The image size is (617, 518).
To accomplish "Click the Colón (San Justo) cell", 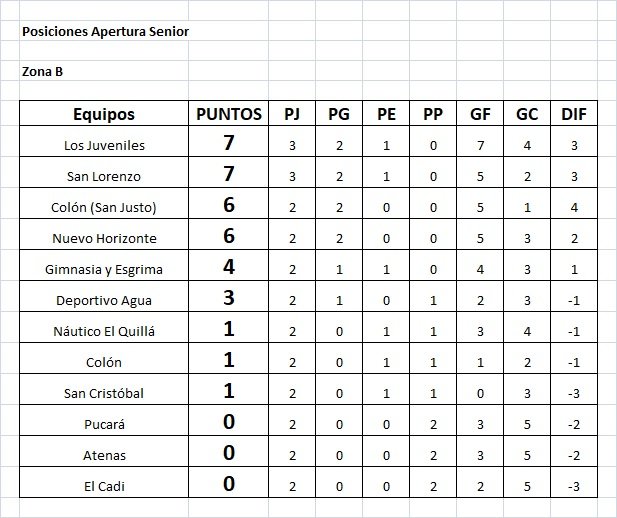I will [x=104, y=204].
